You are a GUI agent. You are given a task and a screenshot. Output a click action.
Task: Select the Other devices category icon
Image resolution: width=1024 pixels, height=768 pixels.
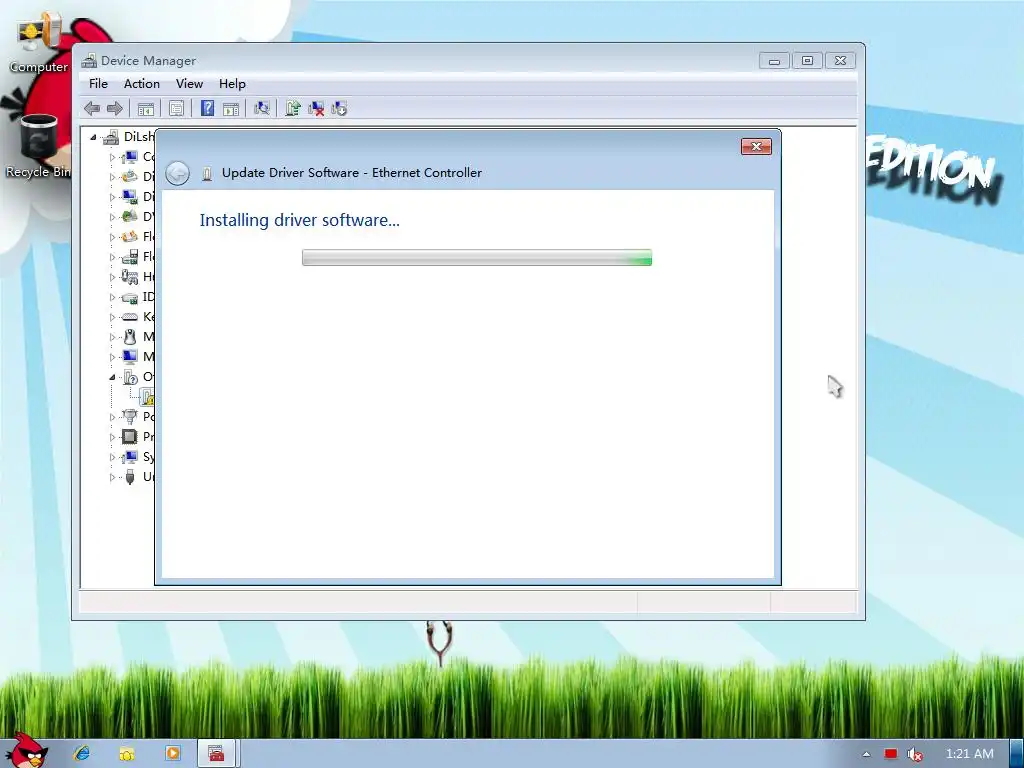130,377
